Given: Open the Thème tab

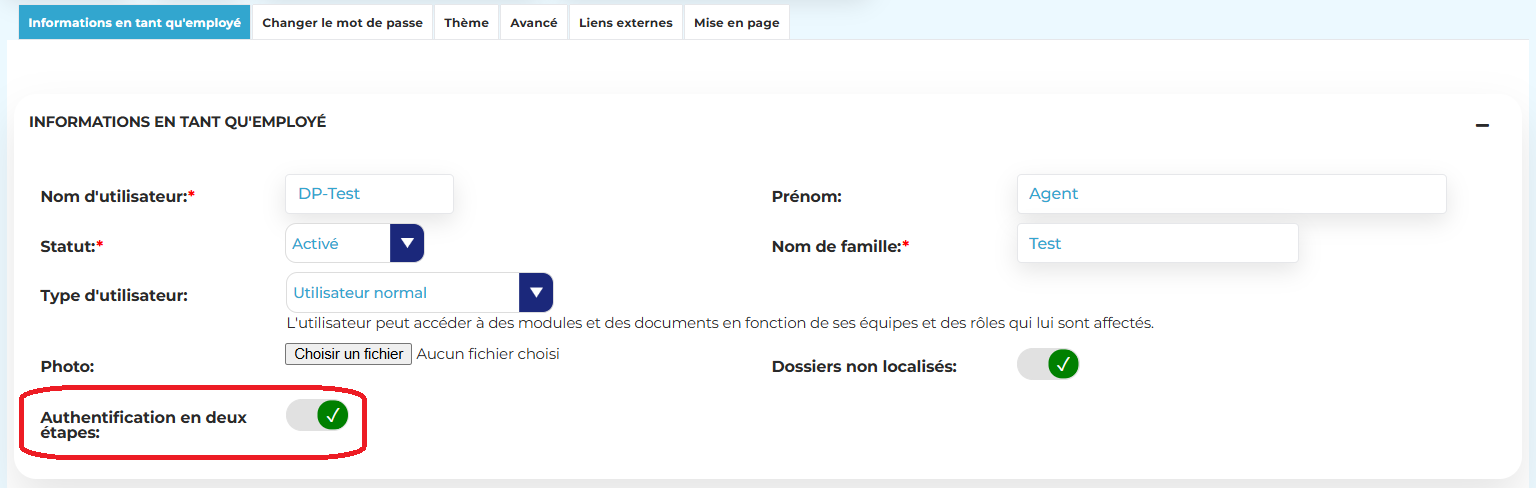Looking at the screenshot, I should coord(466,22).
